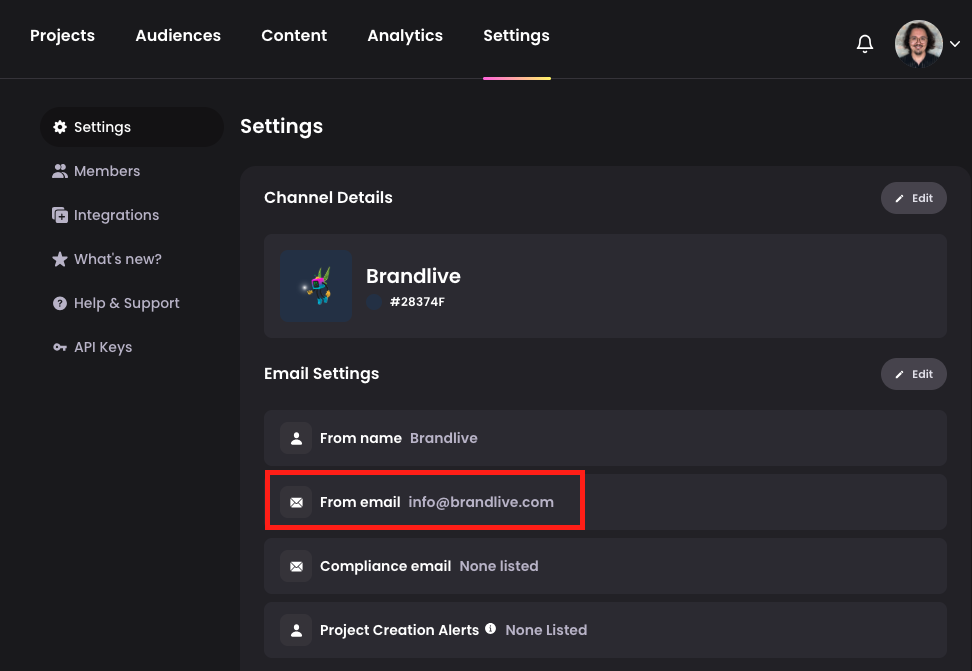Click the Project Creation Alerts label
This screenshot has width=972, height=671.
(399, 630)
